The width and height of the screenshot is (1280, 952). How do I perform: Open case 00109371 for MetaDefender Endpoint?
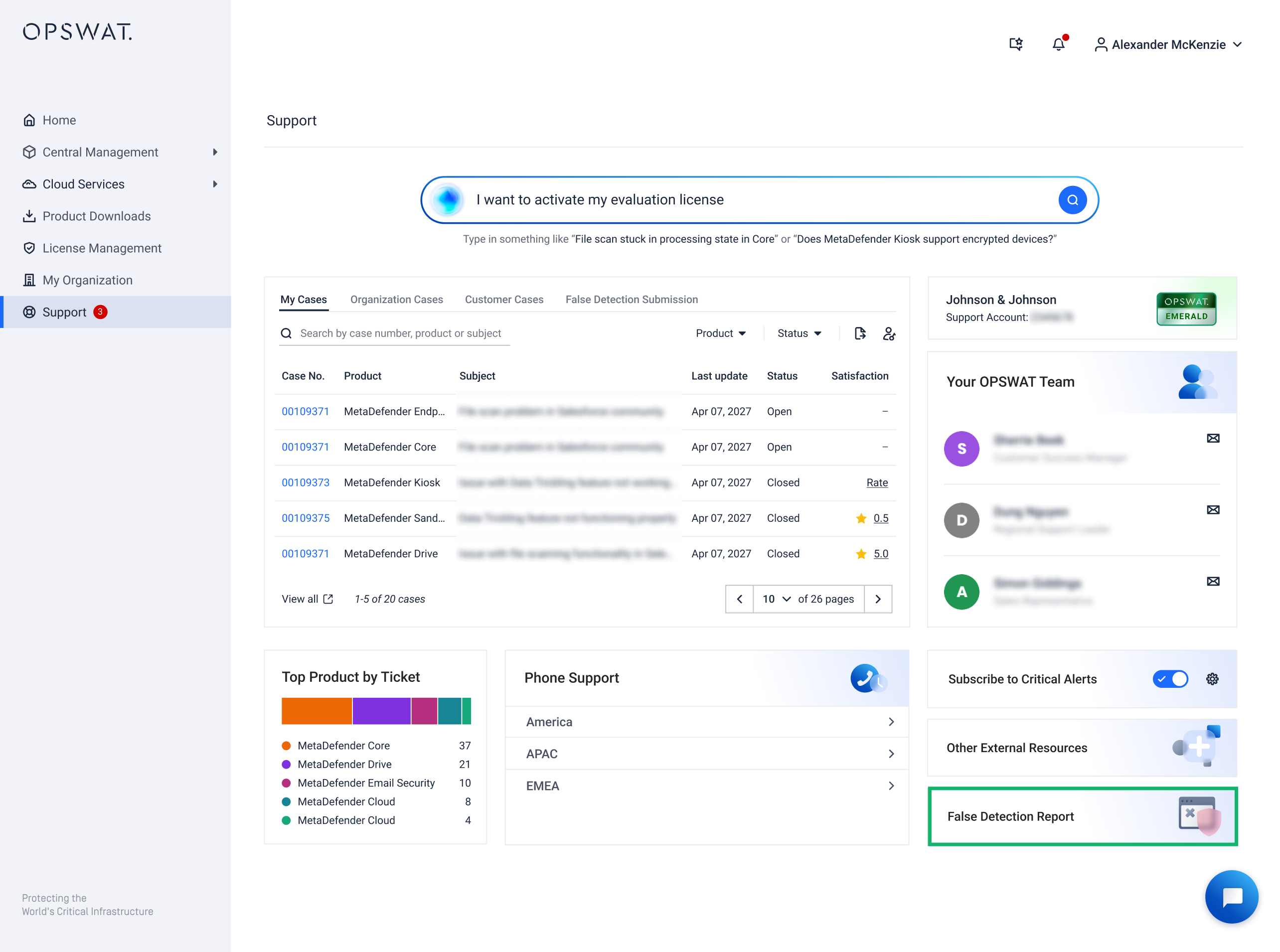[x=305, y=412]
